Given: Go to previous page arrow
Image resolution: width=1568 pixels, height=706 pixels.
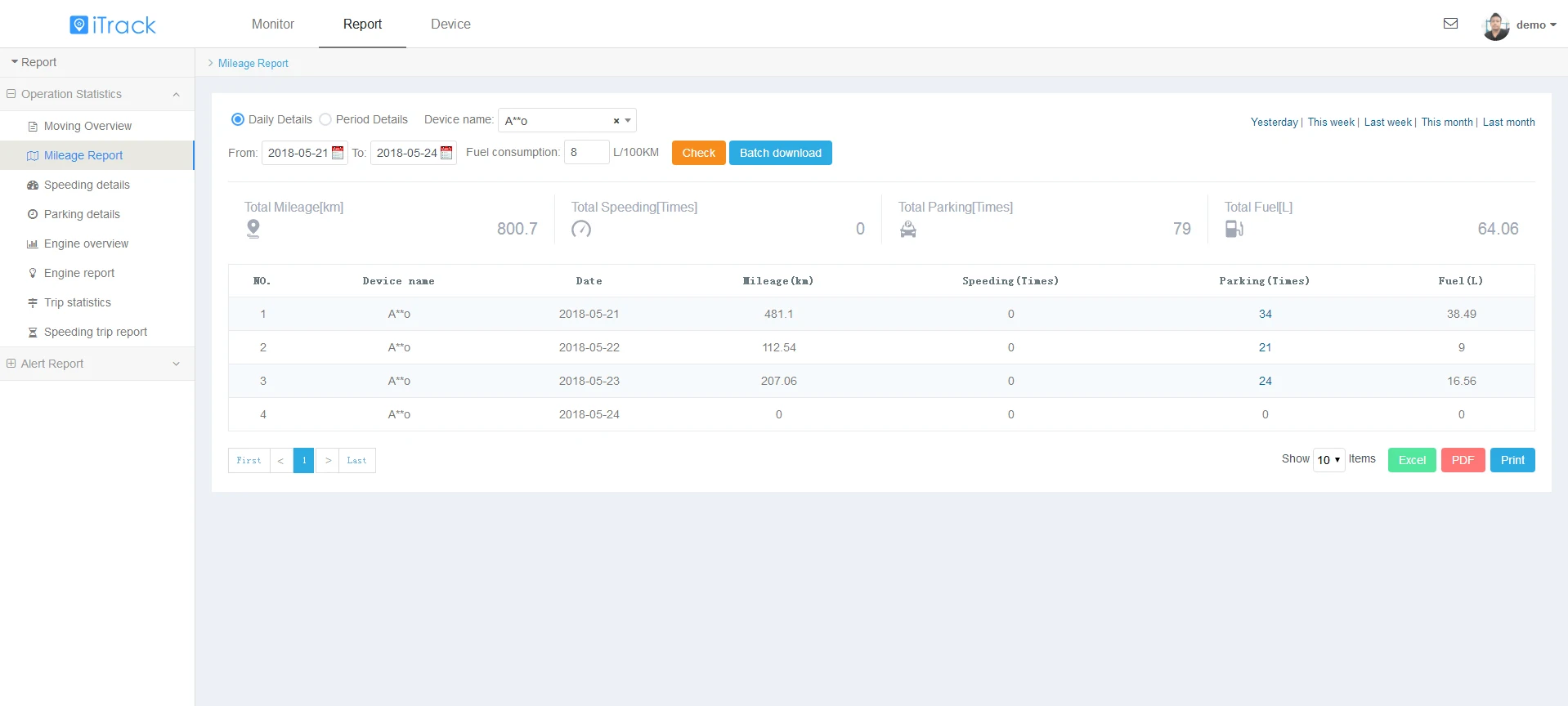Looking at the screenshot, I should click(x=281, y=460).
